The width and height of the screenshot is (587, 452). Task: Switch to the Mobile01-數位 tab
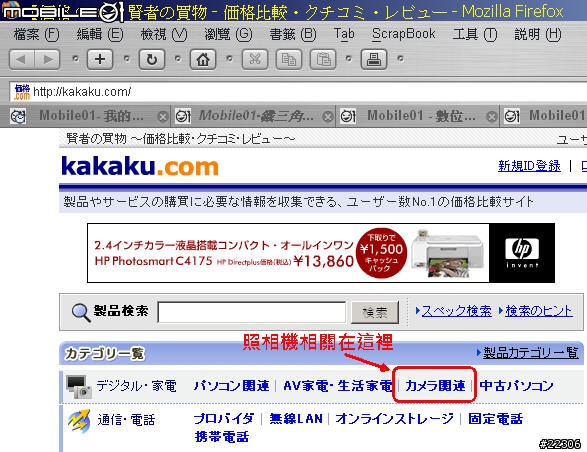[418, 116]
